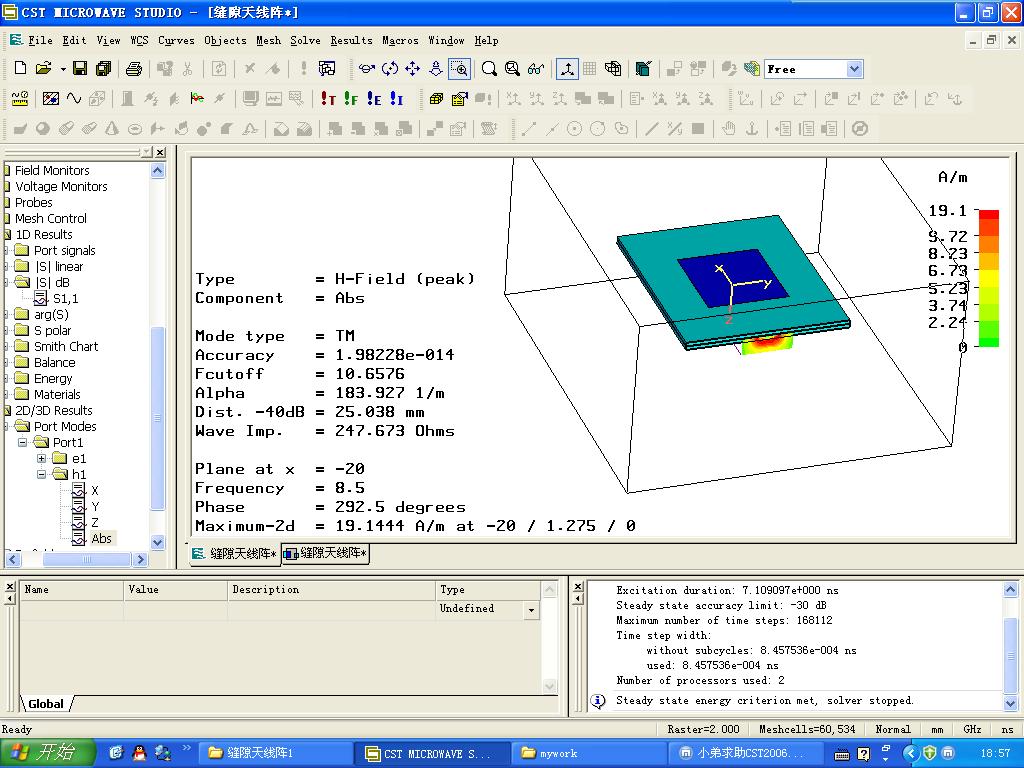Activate the Zoom rectangle tool

tap(459, 69)
